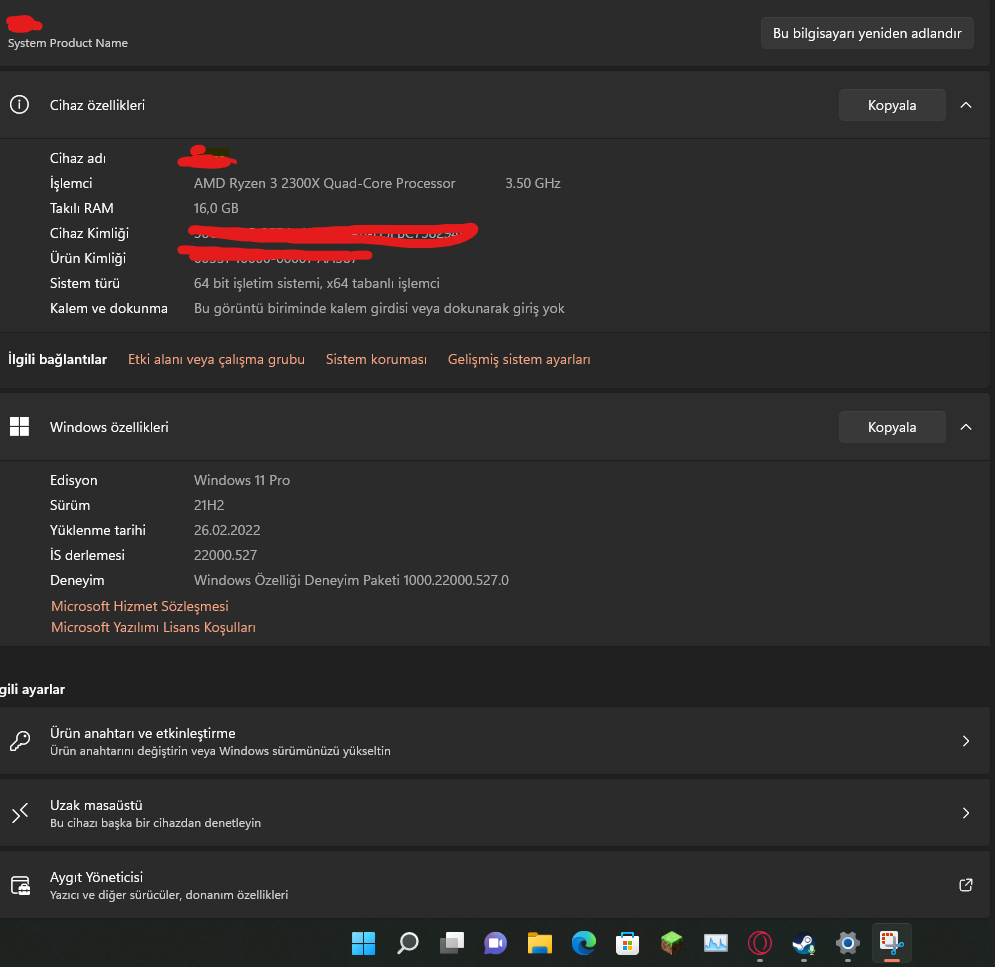Click the System Product Name label
This screenshot has width=995, height=967.
click(x=68, y=43)
